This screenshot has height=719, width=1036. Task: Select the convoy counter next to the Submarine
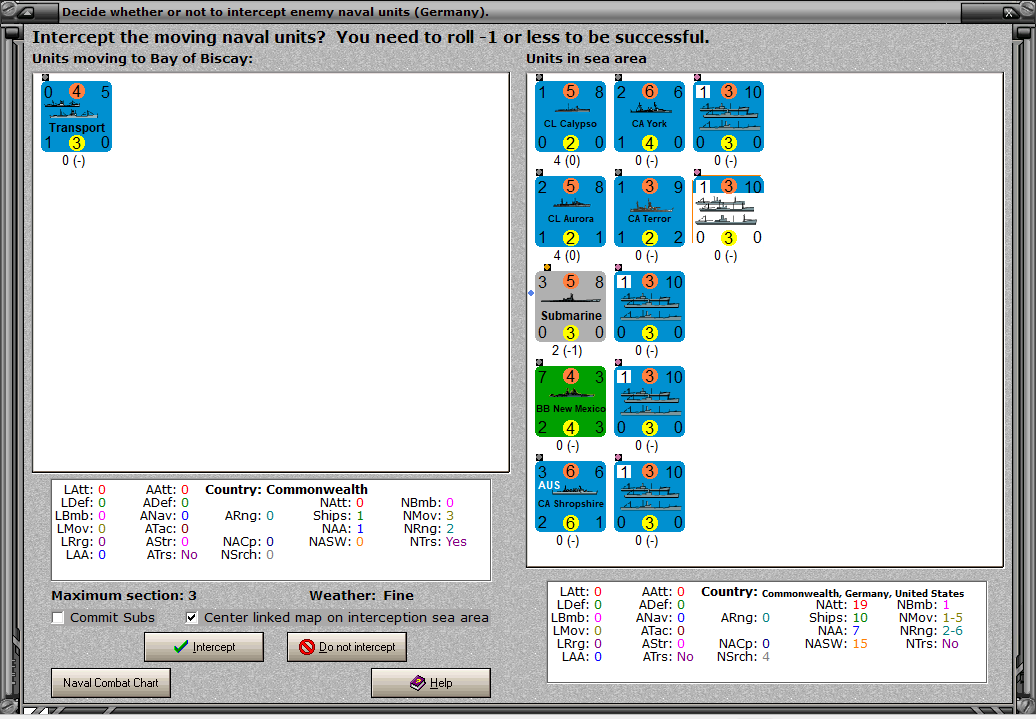[648, 305]
